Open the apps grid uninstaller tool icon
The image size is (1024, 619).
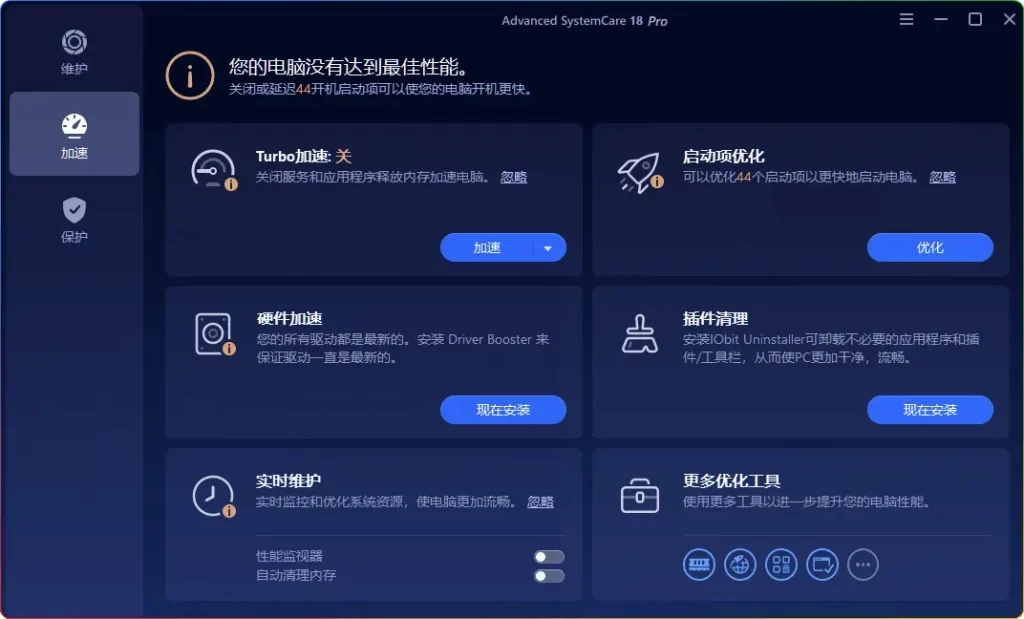pyautogui.click(x=781, y=564)
